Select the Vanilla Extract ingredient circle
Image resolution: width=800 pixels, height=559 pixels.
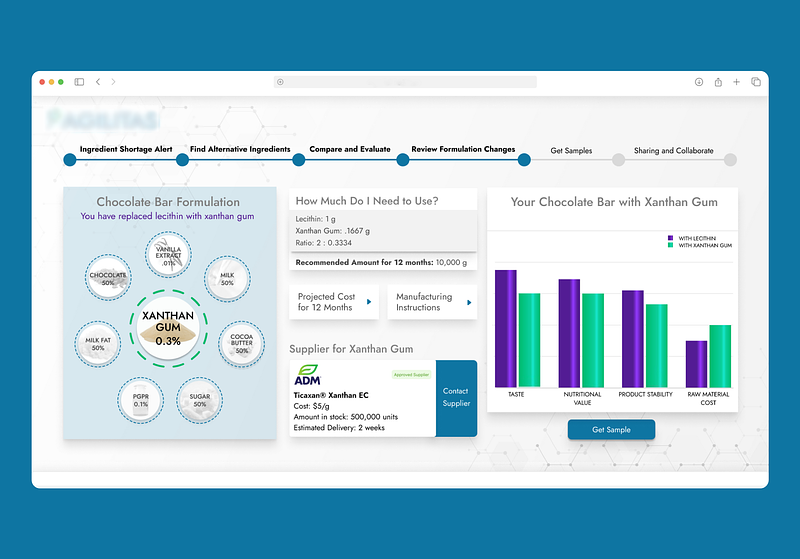point(167,254)
